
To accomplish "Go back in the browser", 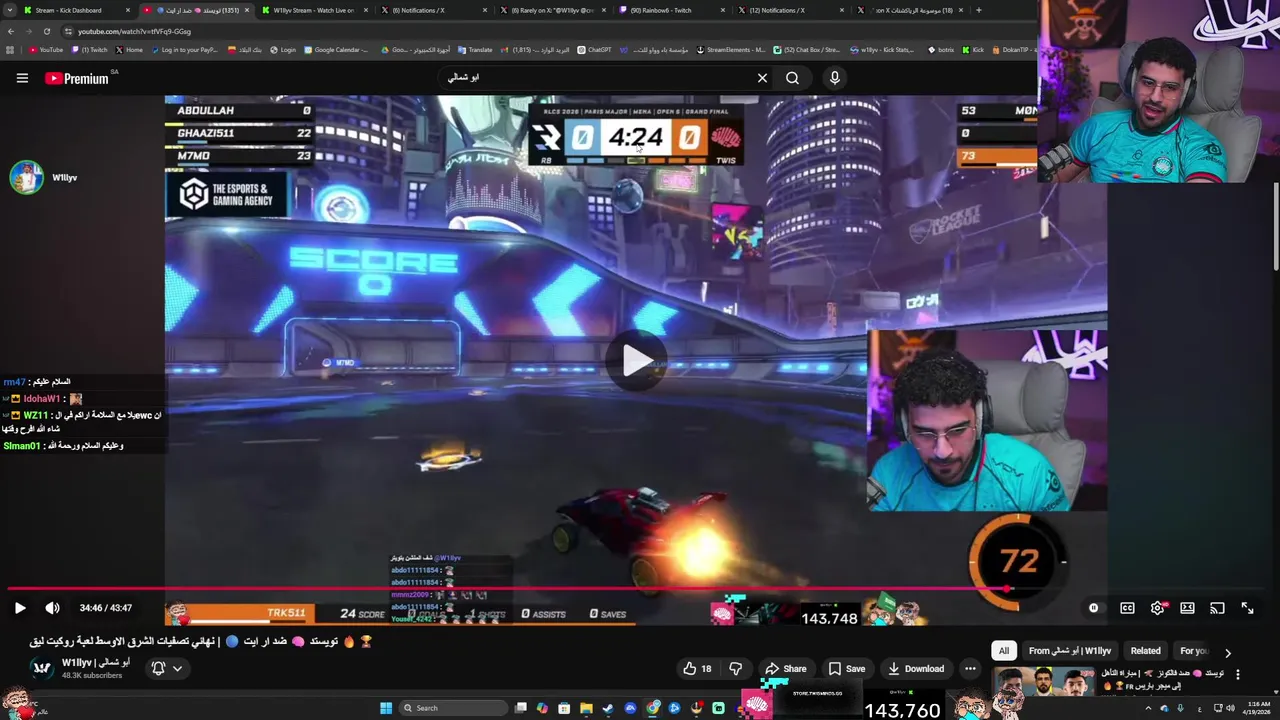I will (x=11, y=31).
